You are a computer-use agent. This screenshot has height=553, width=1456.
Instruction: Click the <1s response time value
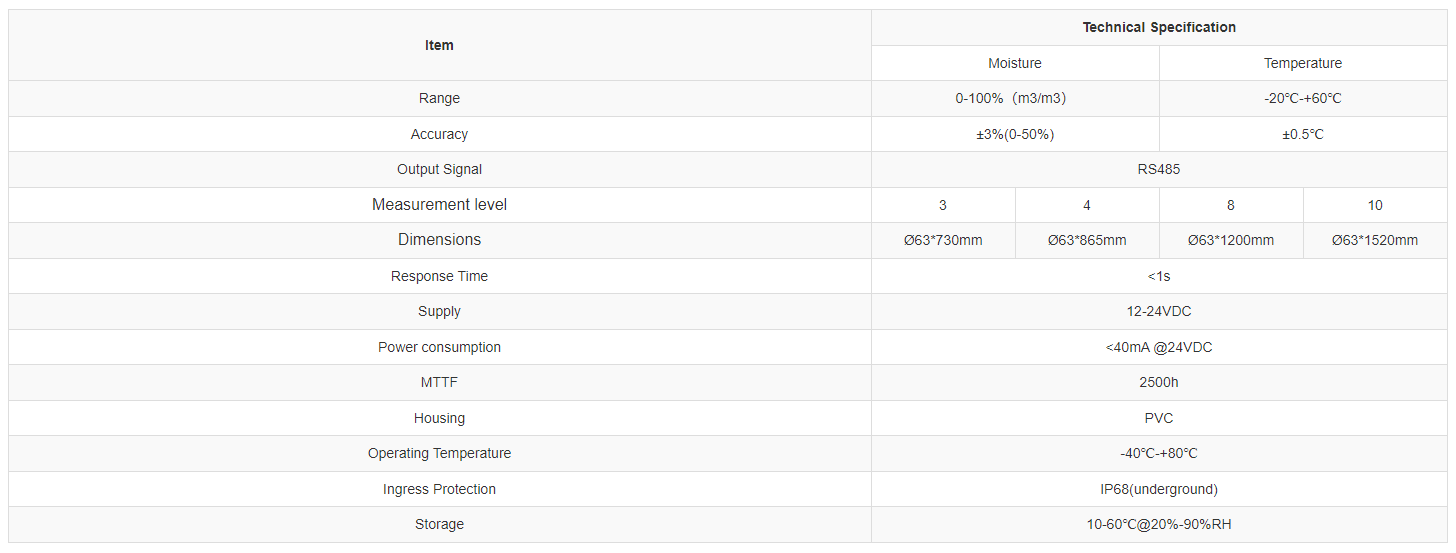[x=1159, y=276]
